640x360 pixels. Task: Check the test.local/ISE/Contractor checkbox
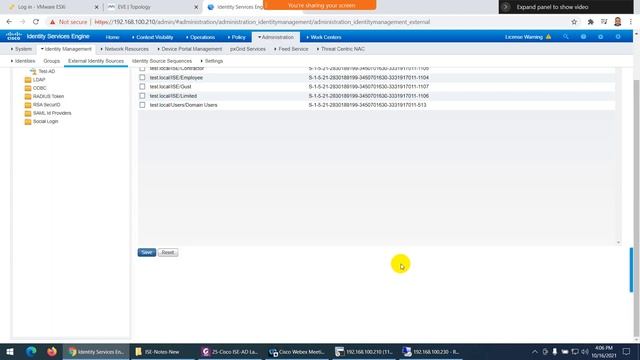[142, 68]
